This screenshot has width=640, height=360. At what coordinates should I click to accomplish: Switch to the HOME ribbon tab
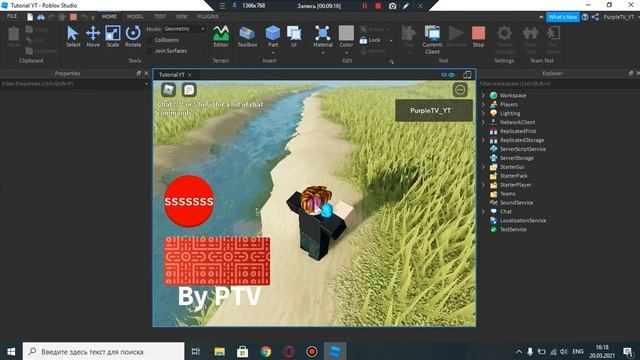109,16
